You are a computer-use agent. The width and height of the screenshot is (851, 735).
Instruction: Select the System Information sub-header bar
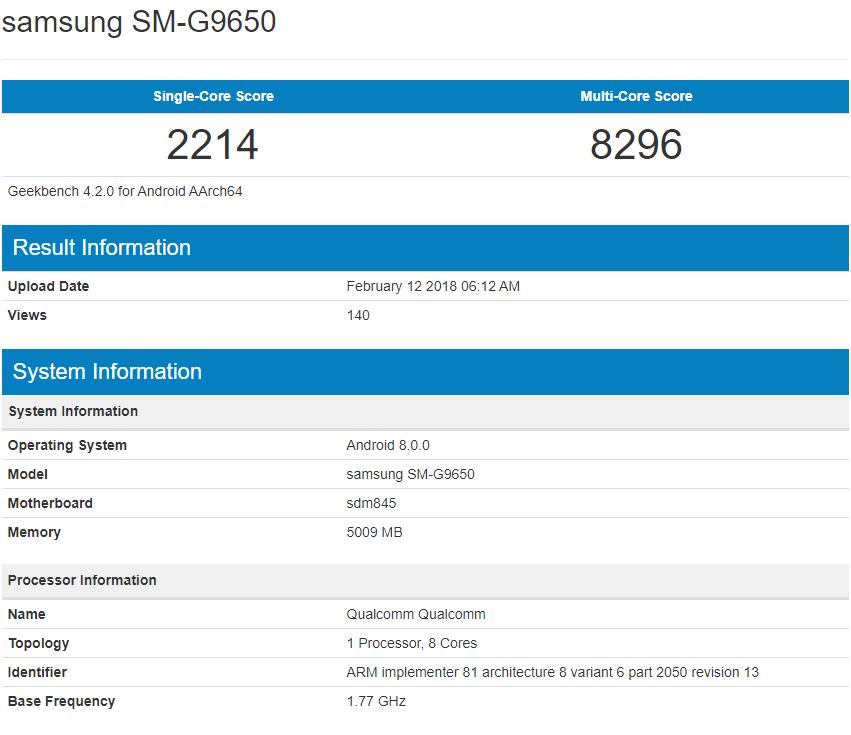[x=73, y=411]
